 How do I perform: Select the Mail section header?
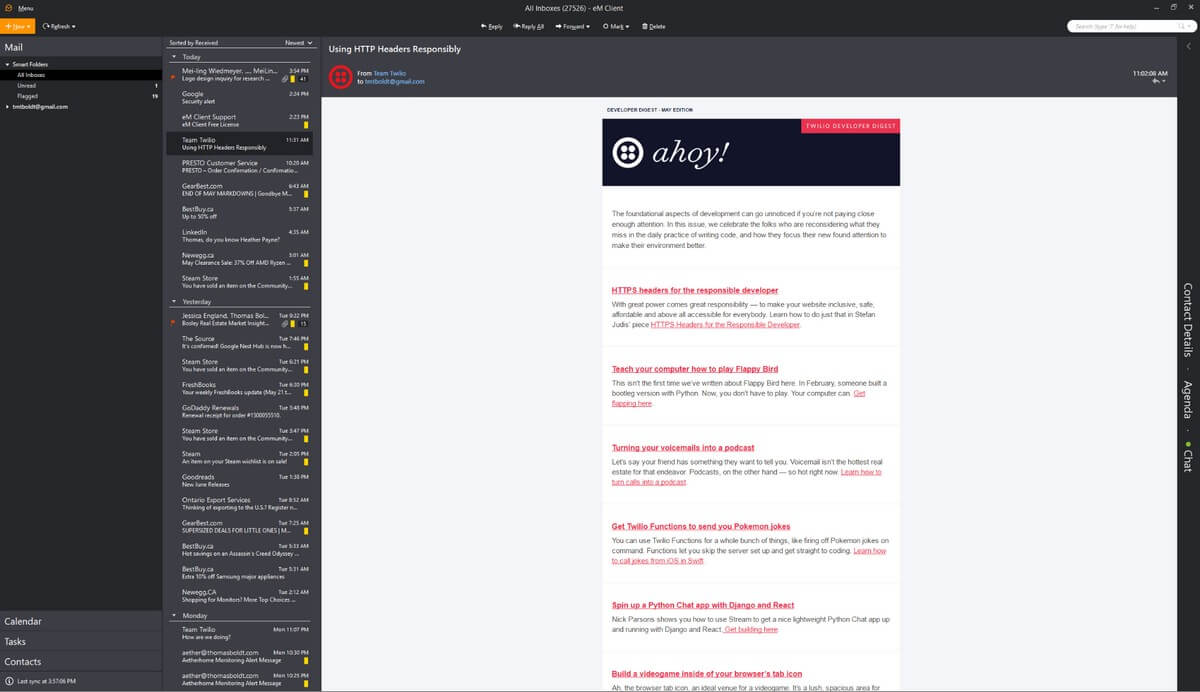(x=80, y=47)
